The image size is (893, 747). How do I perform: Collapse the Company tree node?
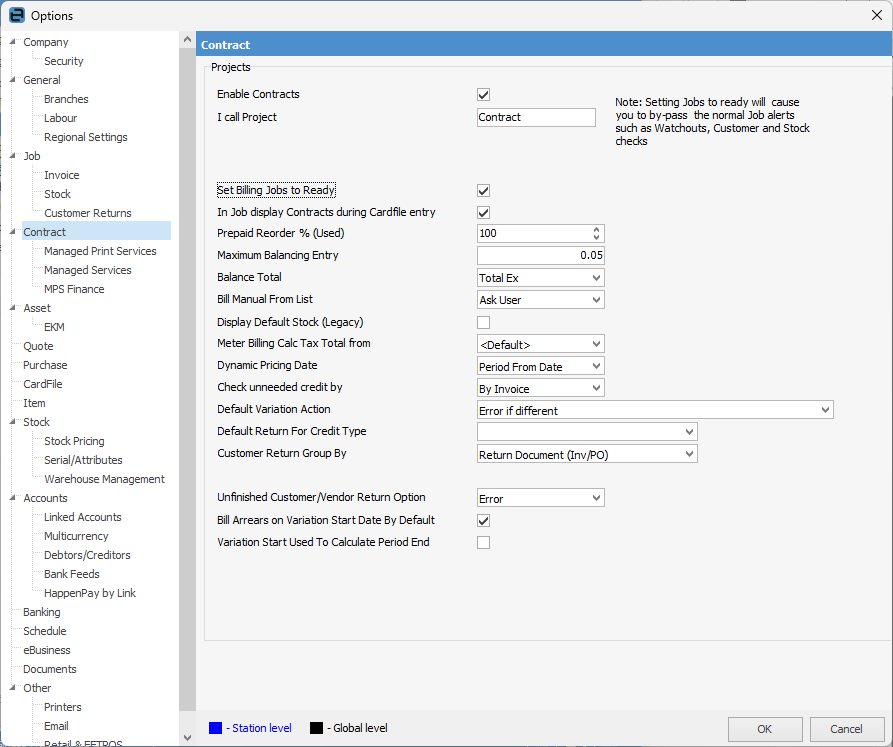click(13, 42)
